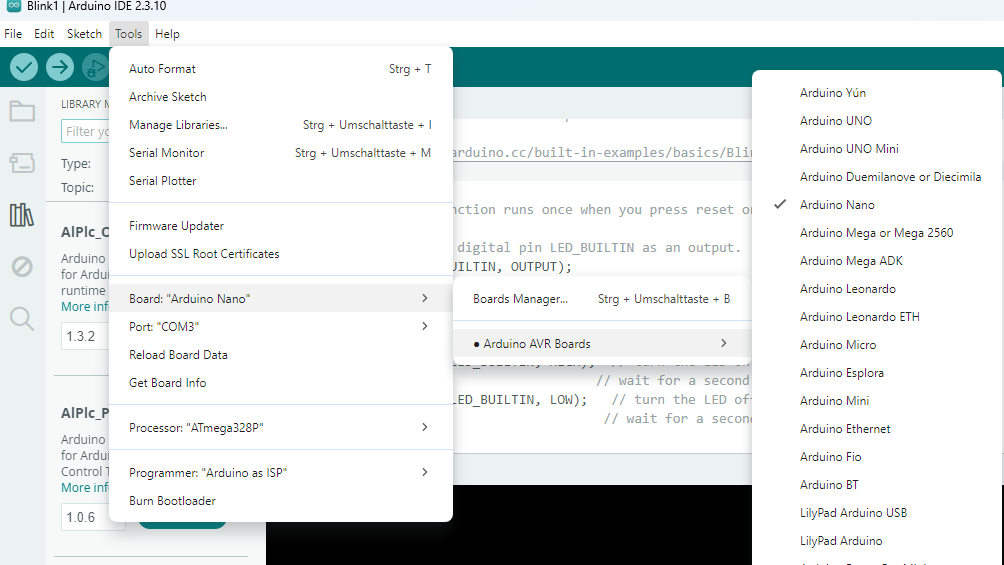Choose Reload Board Data
The height and width of the screenshot is (565, 1004).
tap(280, 355)
